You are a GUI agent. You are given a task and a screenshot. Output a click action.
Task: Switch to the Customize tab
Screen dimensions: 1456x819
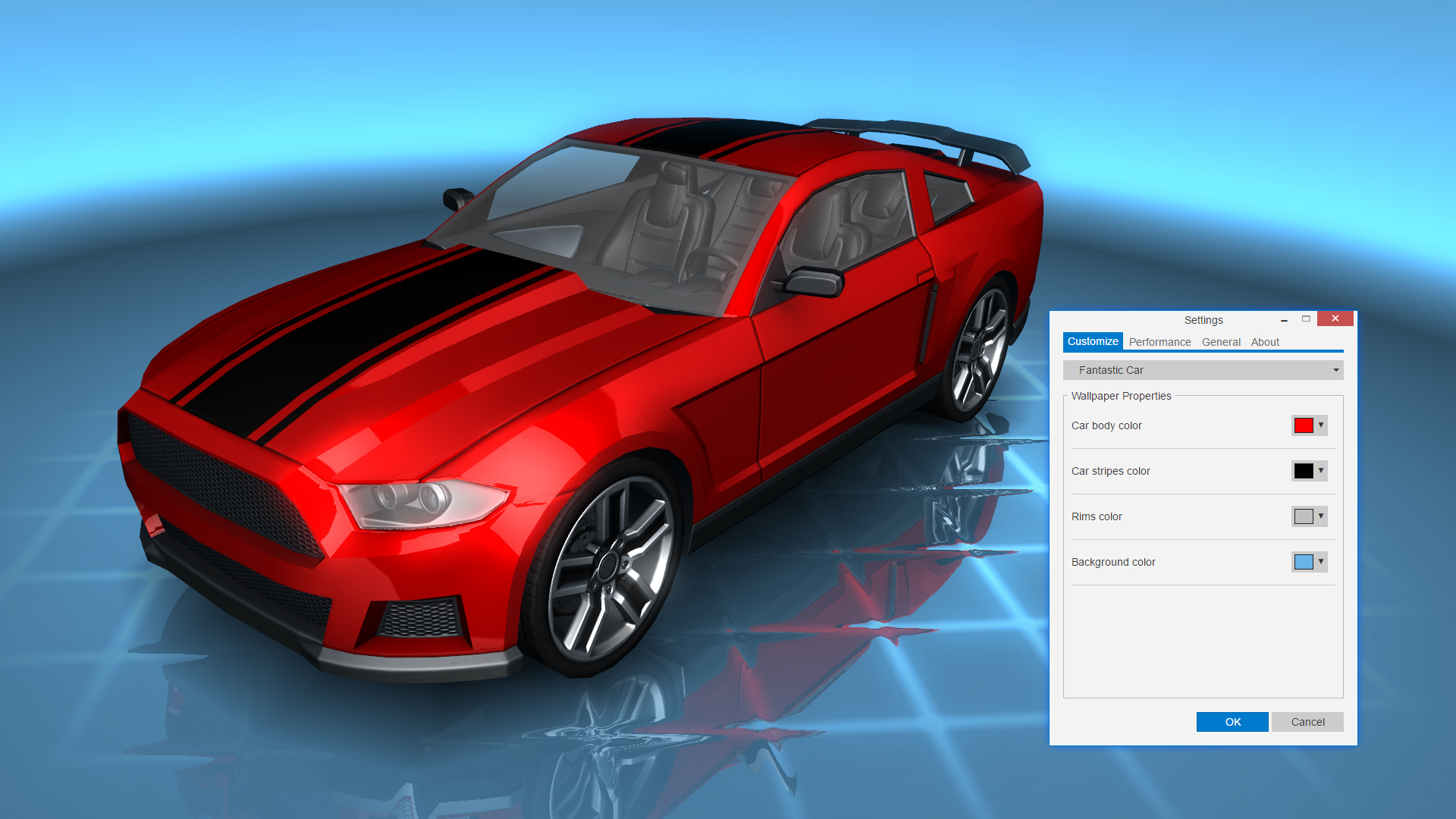pos(1093,342)
